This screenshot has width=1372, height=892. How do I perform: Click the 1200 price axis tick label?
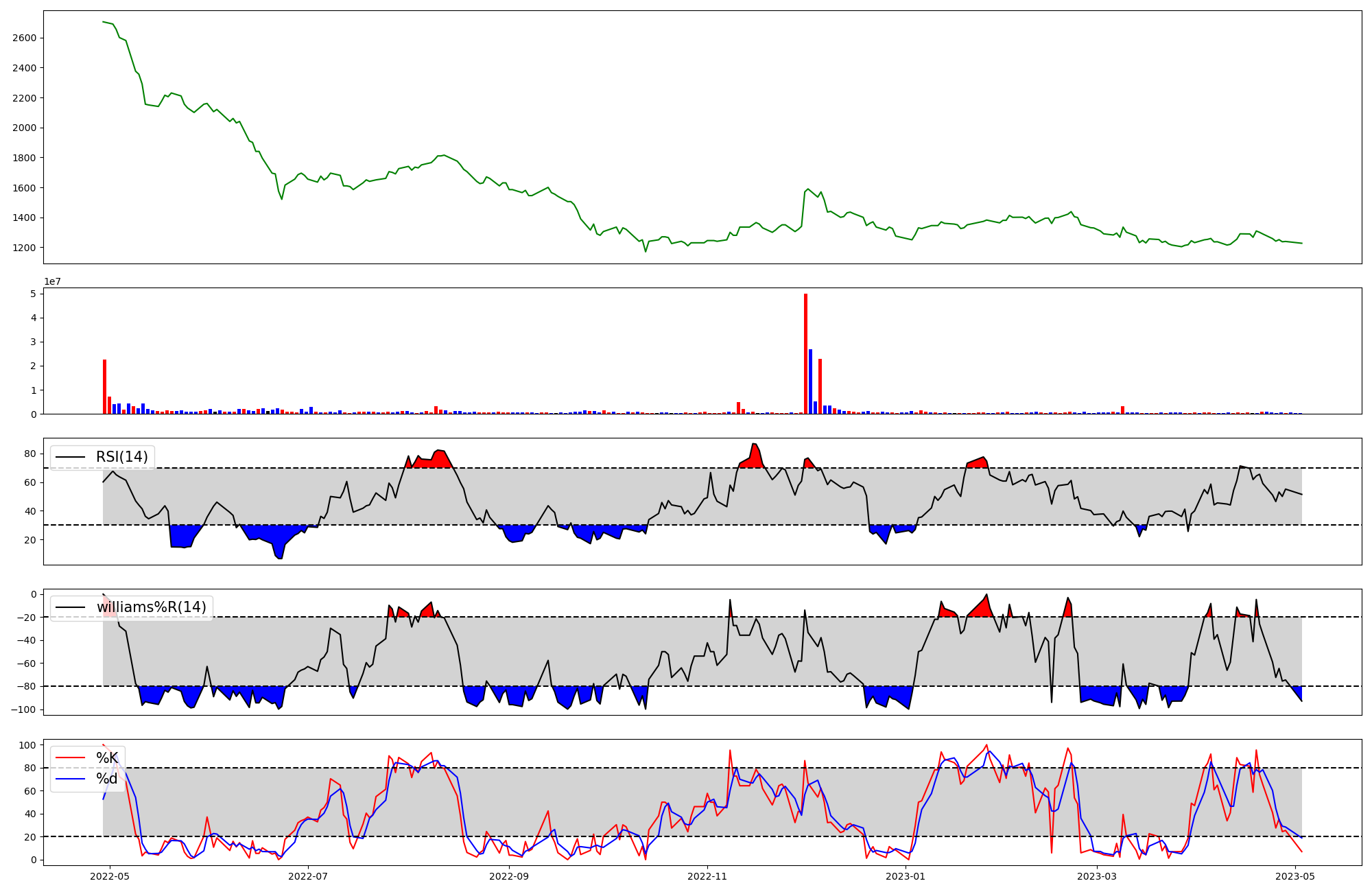24,248
